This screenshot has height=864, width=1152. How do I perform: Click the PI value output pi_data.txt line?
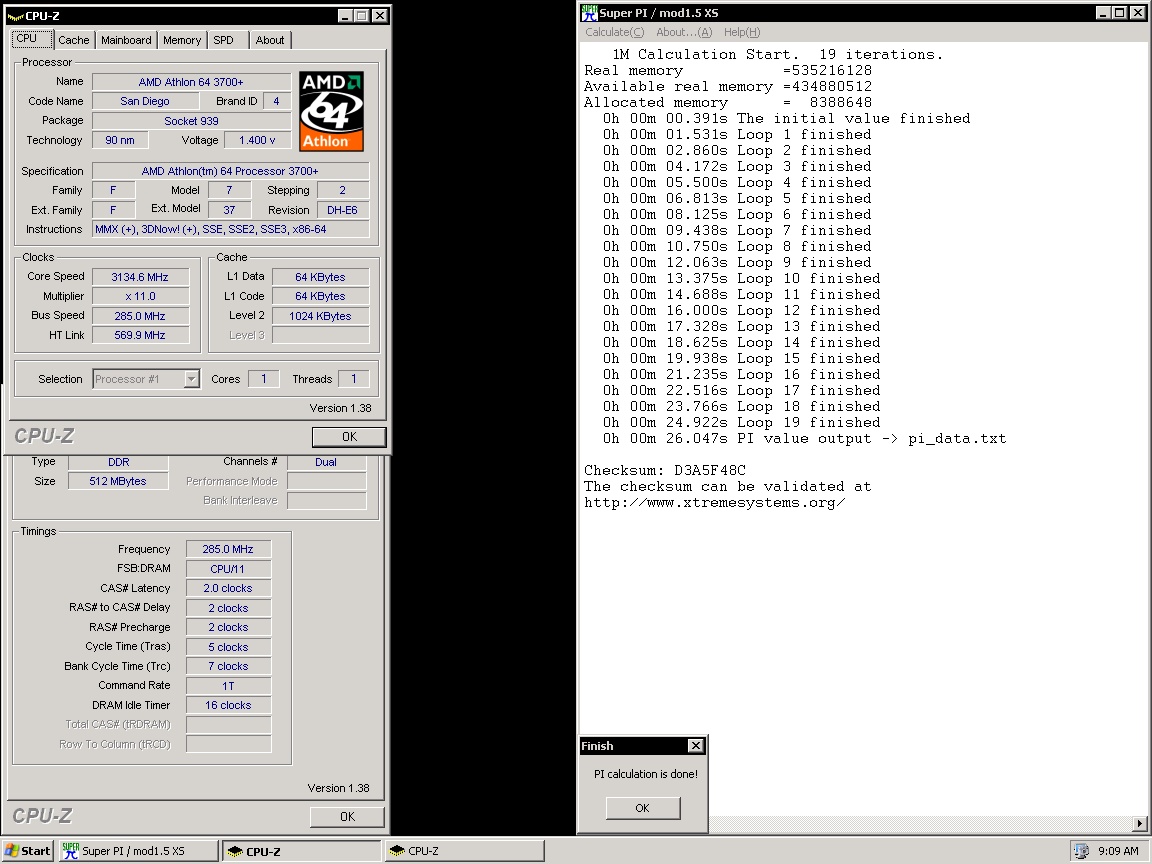804,439
